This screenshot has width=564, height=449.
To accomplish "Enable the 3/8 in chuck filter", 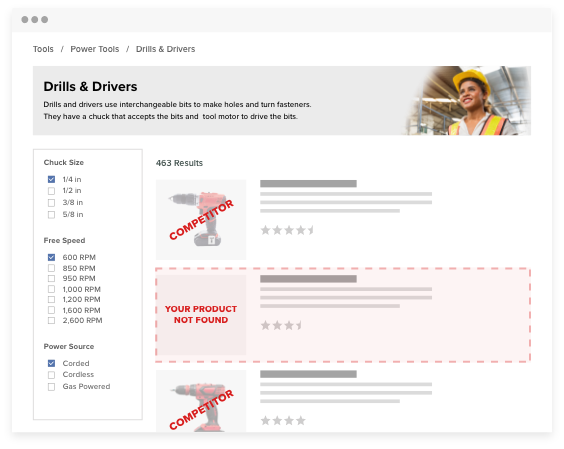I will tap(51, 203).
